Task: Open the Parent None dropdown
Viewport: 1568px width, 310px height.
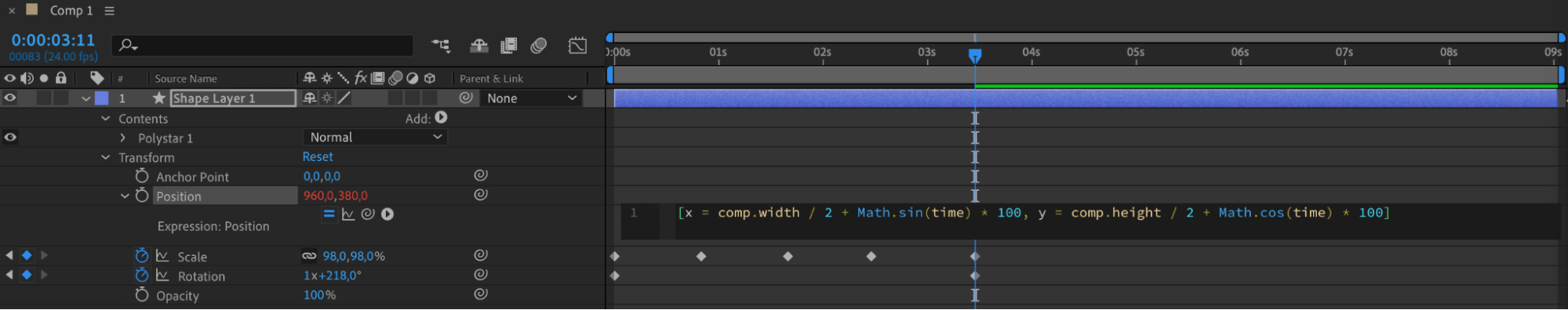Action: (532, 98)
